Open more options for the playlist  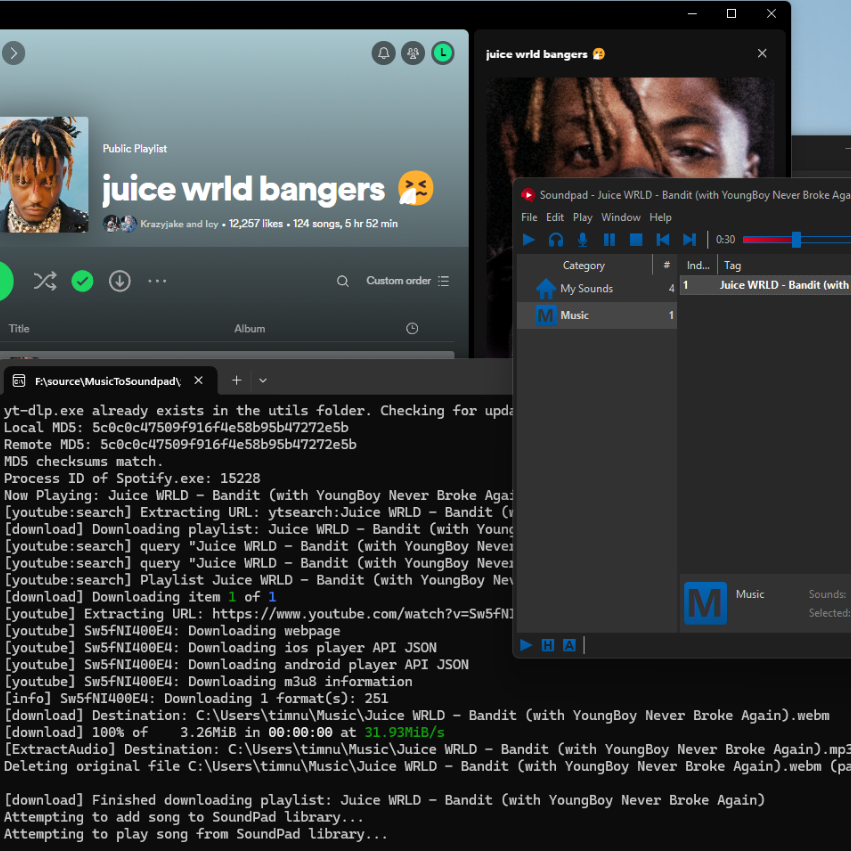click(157, 281)
